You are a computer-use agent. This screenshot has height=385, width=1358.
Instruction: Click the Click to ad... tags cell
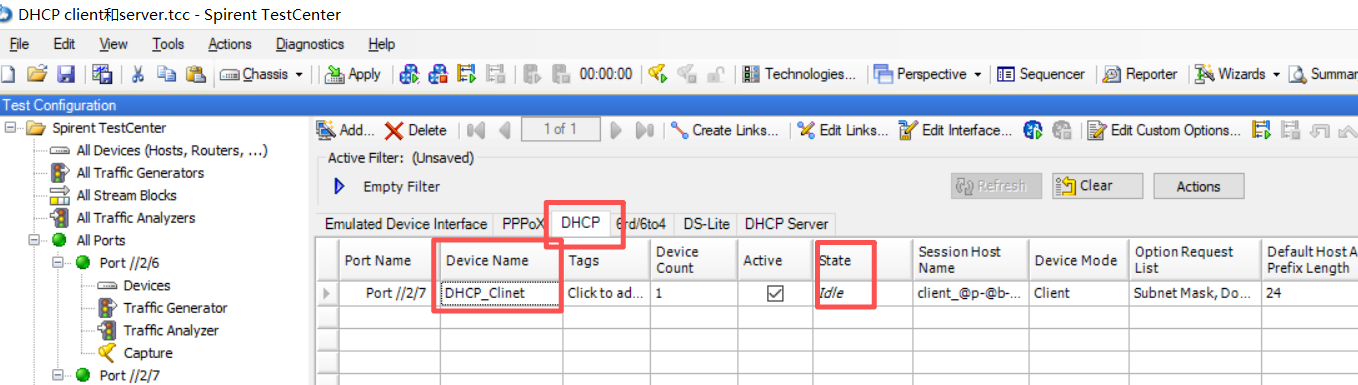coord(607,293)
